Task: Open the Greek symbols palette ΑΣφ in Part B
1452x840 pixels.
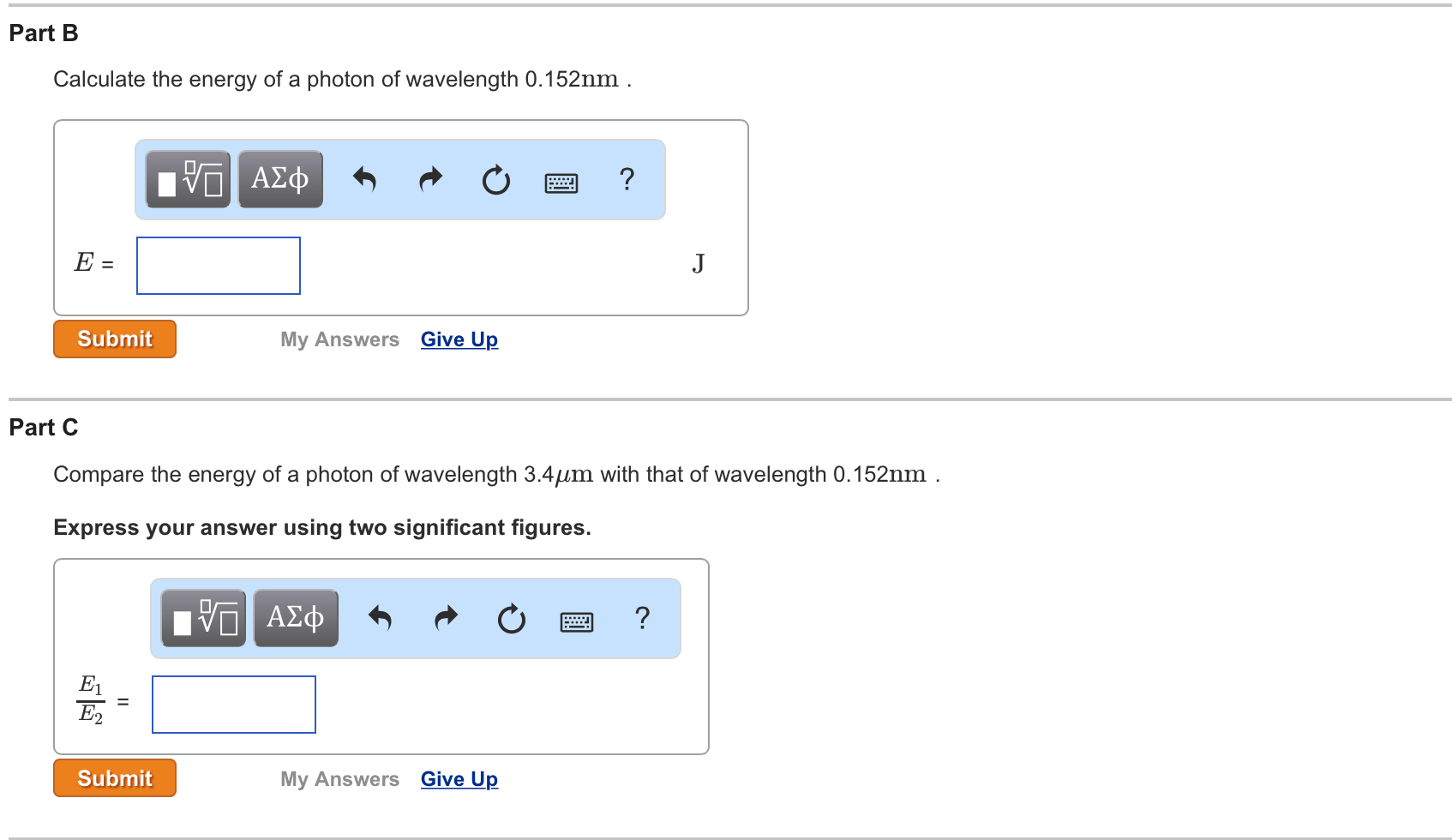Action: 279,178
